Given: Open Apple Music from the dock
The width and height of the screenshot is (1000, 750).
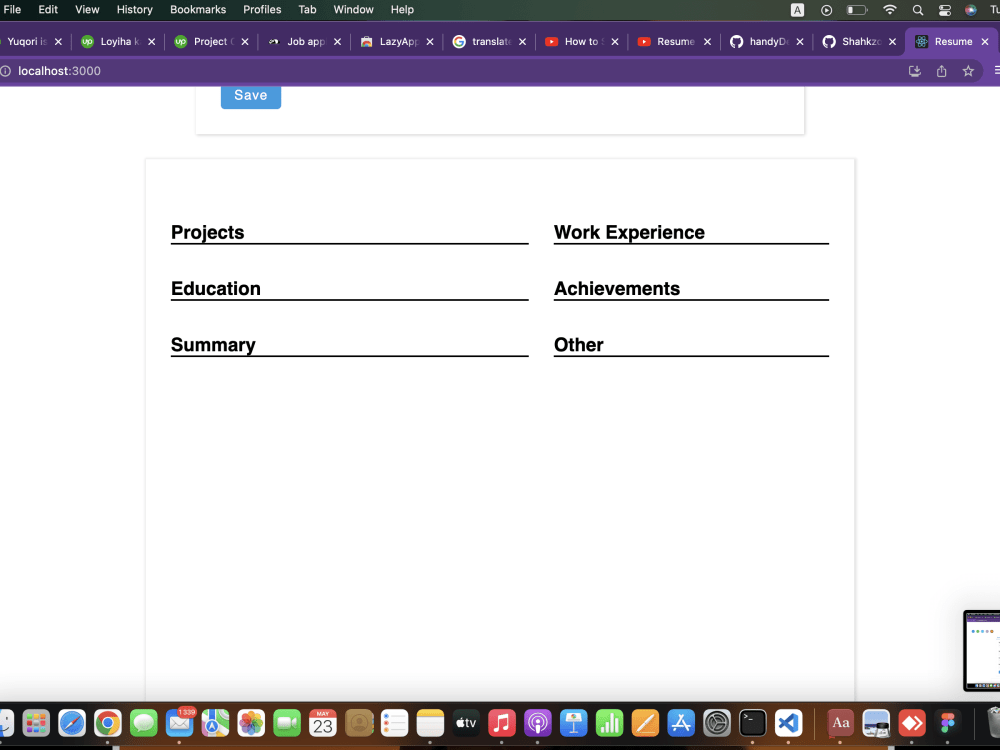Looking at the screenshot, I should pyautogui.click(x=502, y=722).
